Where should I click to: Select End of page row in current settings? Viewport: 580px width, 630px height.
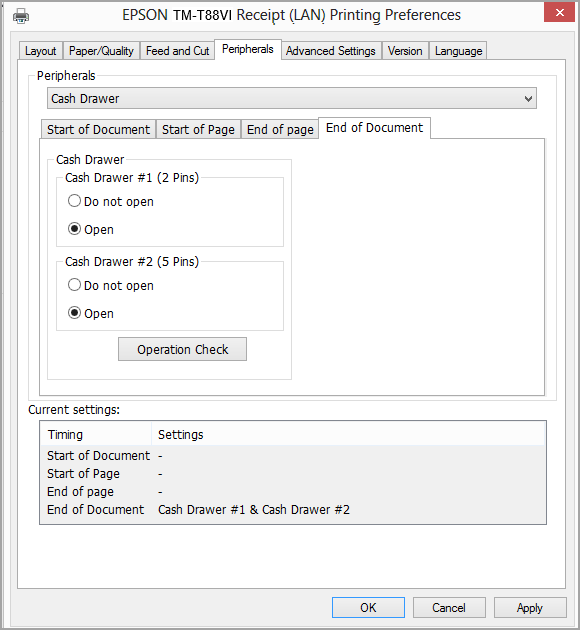pos(293,492)
